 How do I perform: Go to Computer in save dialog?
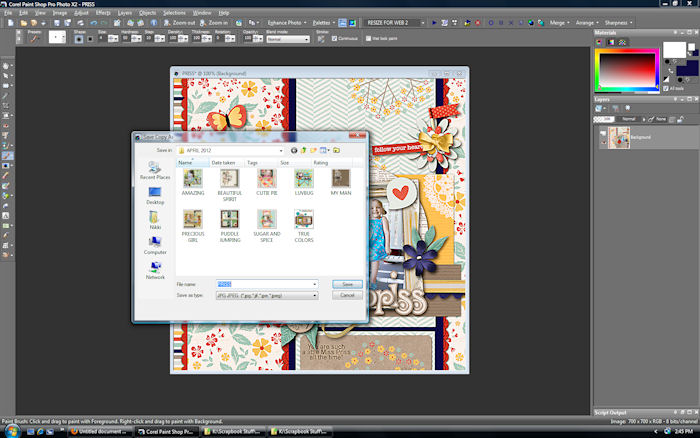click(155, 246)
